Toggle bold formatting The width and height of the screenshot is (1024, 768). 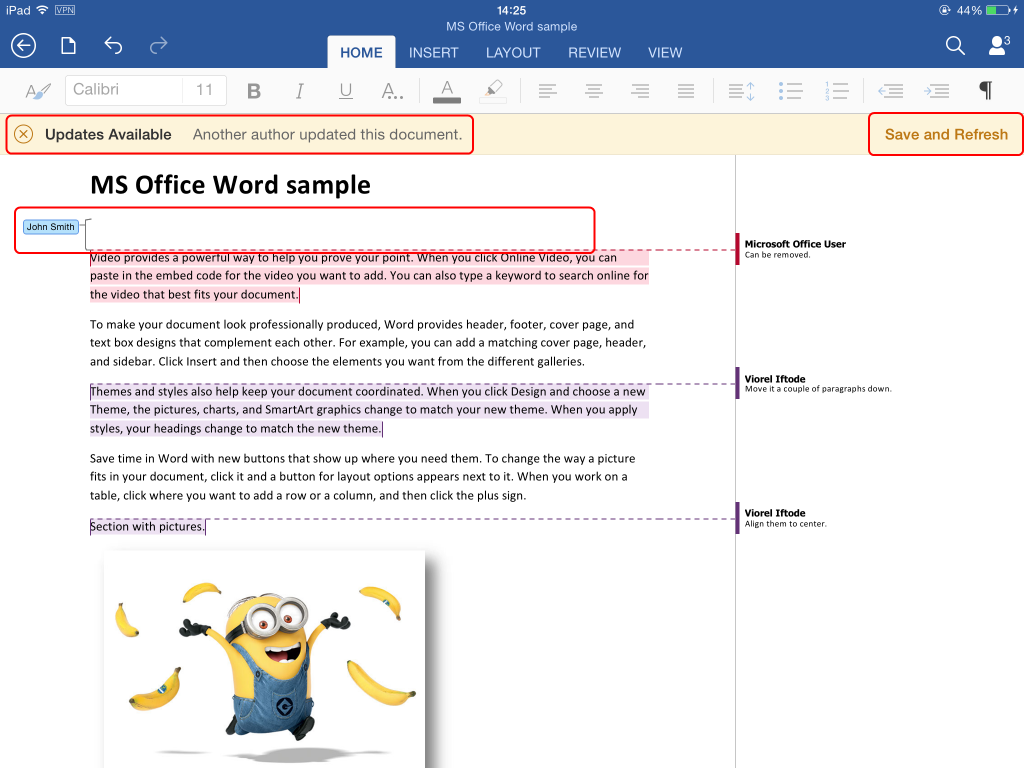pyautogui.click(x=254, y=91)
